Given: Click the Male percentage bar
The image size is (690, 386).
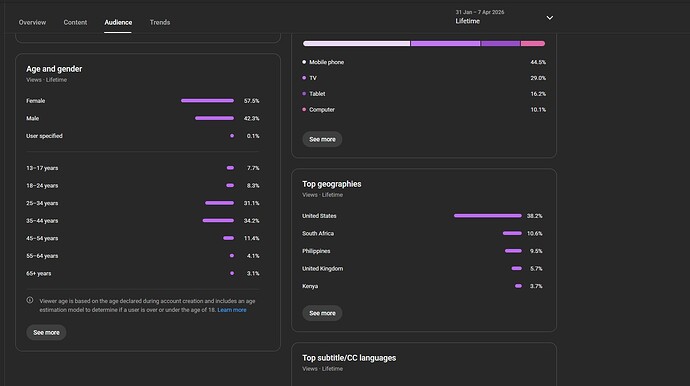Looking at the screenshot, I should click(214, 118).
